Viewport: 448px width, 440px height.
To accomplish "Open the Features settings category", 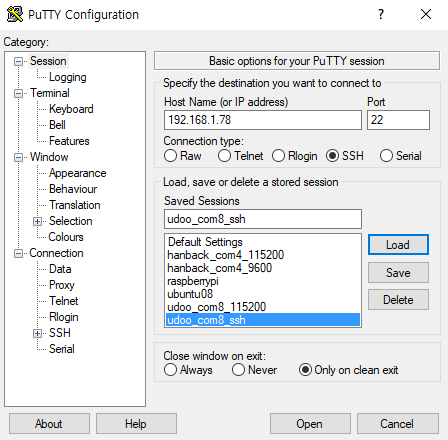I will (69, 141).
